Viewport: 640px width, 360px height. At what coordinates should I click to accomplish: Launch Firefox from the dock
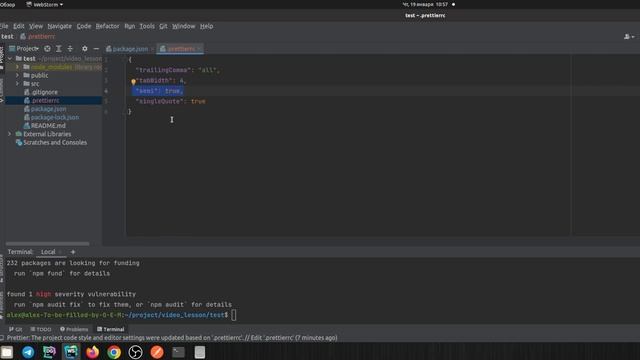(93, 352)
